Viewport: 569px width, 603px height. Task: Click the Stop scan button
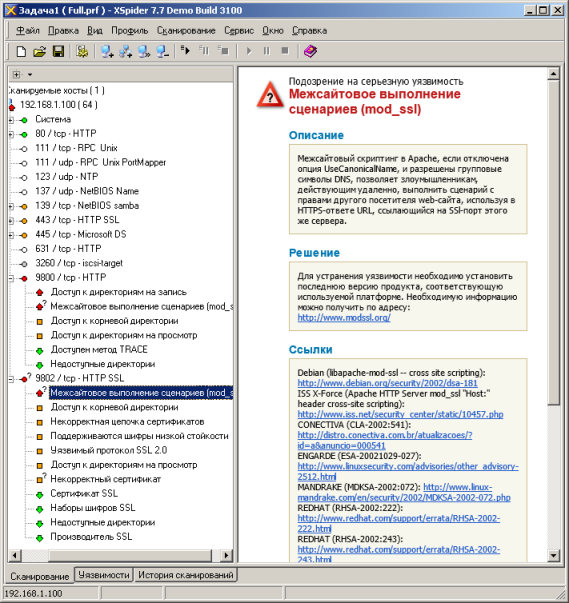(285, 51)
